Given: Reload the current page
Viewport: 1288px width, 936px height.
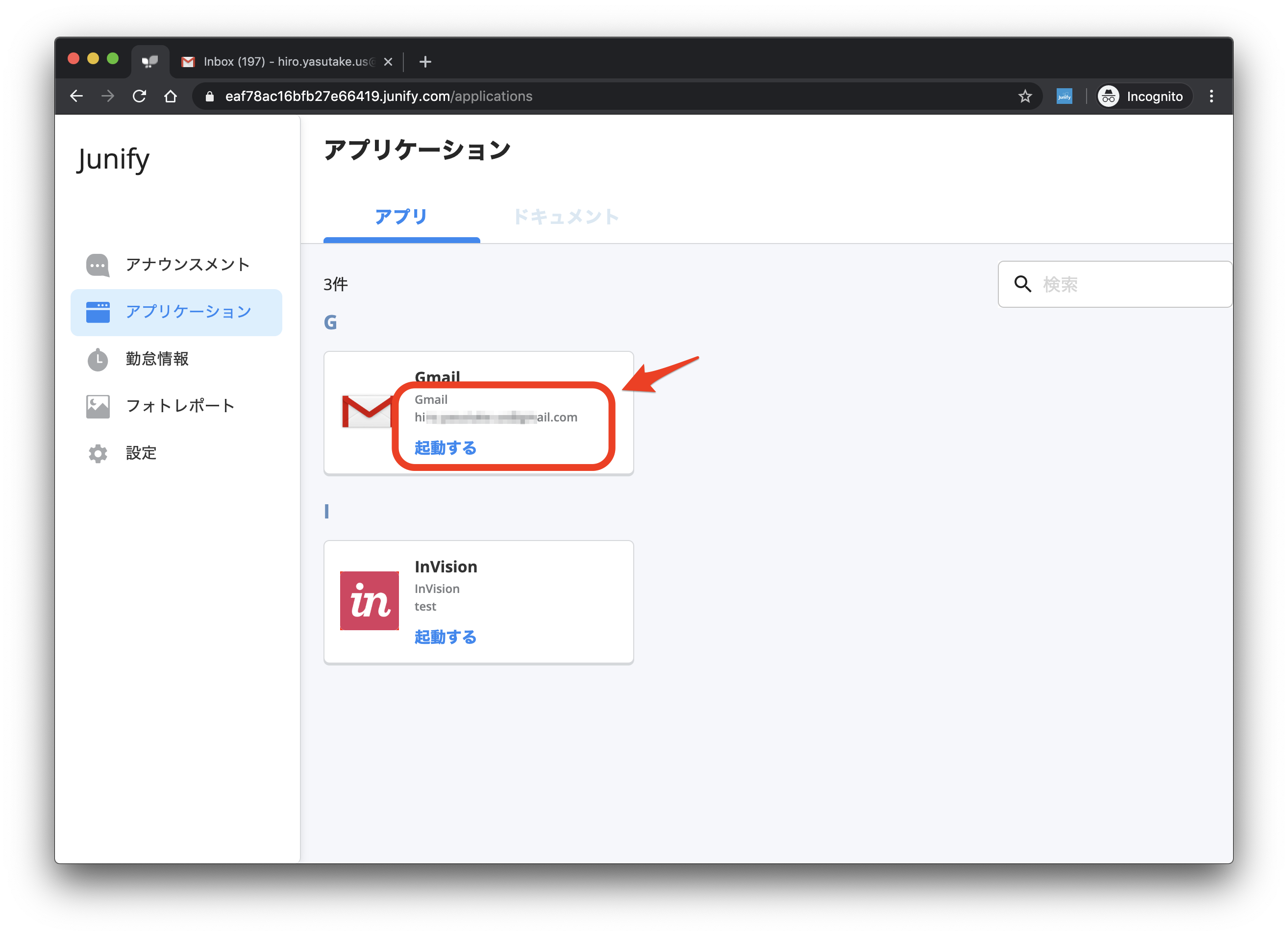Looking at the screenshot, I should coord(139,96).
